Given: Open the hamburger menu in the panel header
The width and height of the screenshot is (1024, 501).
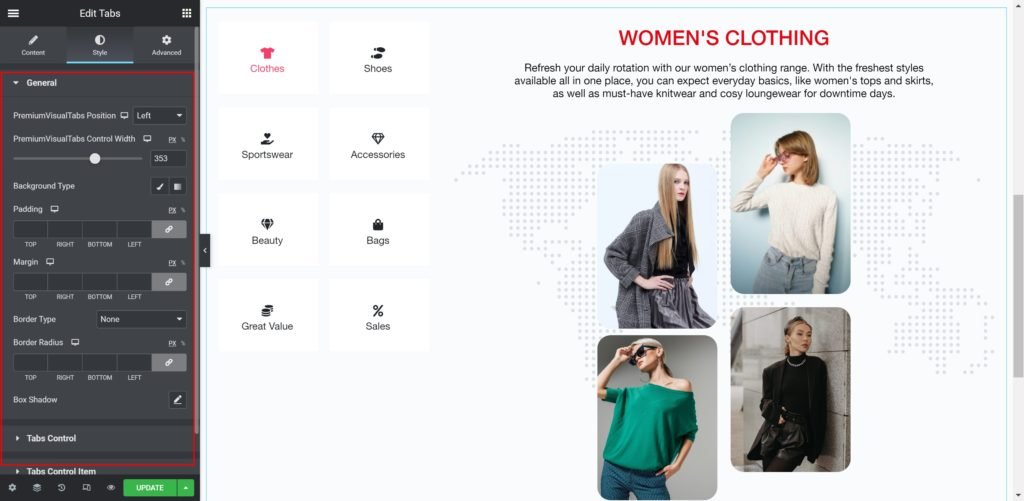Looking at the screenshot, I should click(13, 13).
